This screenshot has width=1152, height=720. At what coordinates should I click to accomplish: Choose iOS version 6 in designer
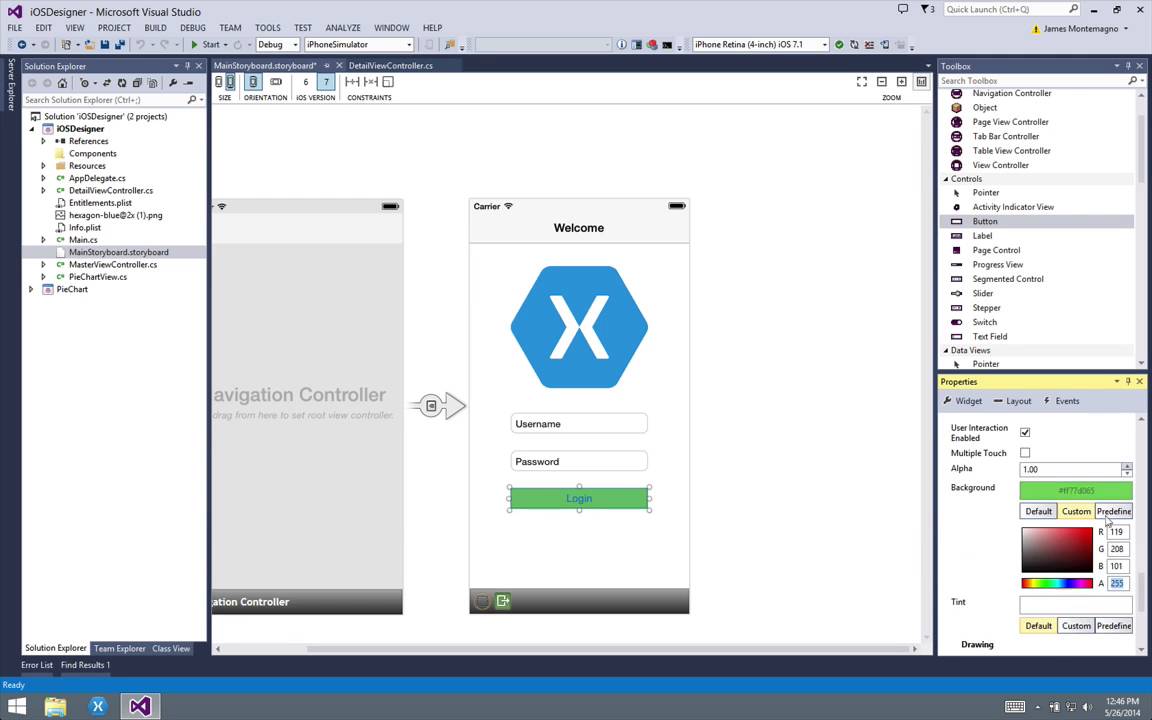(x=306, y=82)
